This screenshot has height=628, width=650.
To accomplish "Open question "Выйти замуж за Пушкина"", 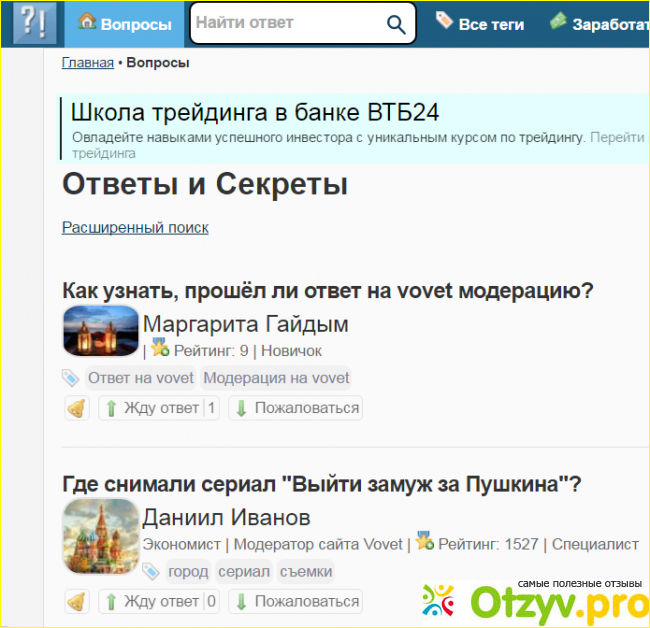I will [321, 484].
